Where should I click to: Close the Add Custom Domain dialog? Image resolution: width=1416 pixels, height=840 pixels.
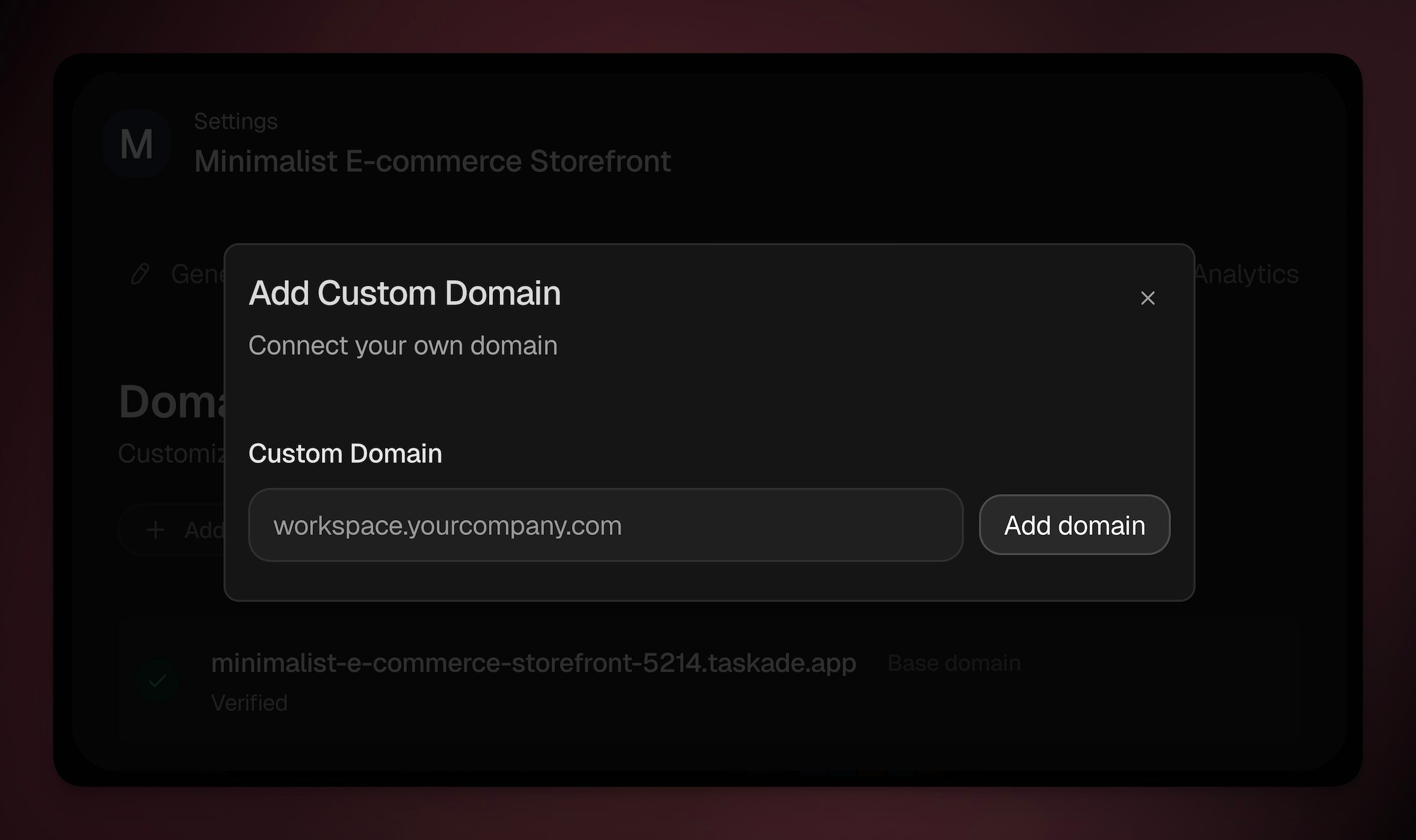coord(1147,298)
